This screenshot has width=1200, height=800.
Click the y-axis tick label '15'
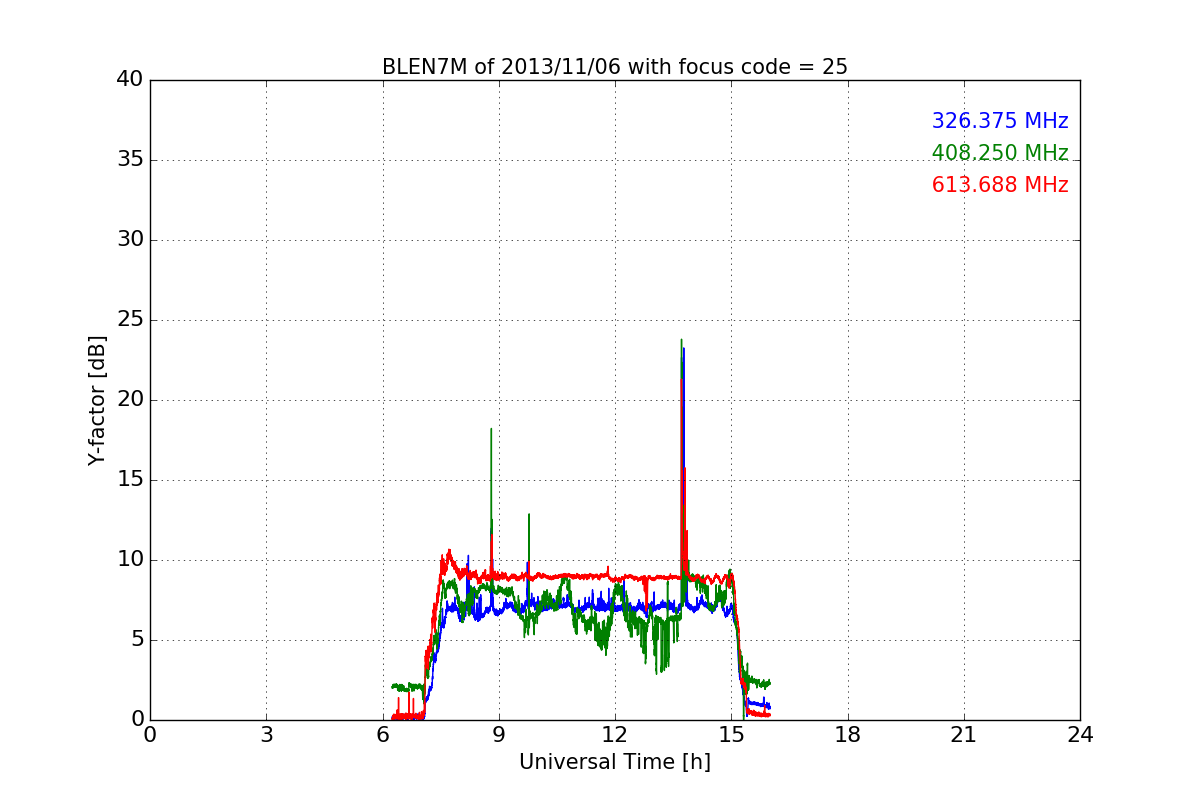[x=130, y=480]
